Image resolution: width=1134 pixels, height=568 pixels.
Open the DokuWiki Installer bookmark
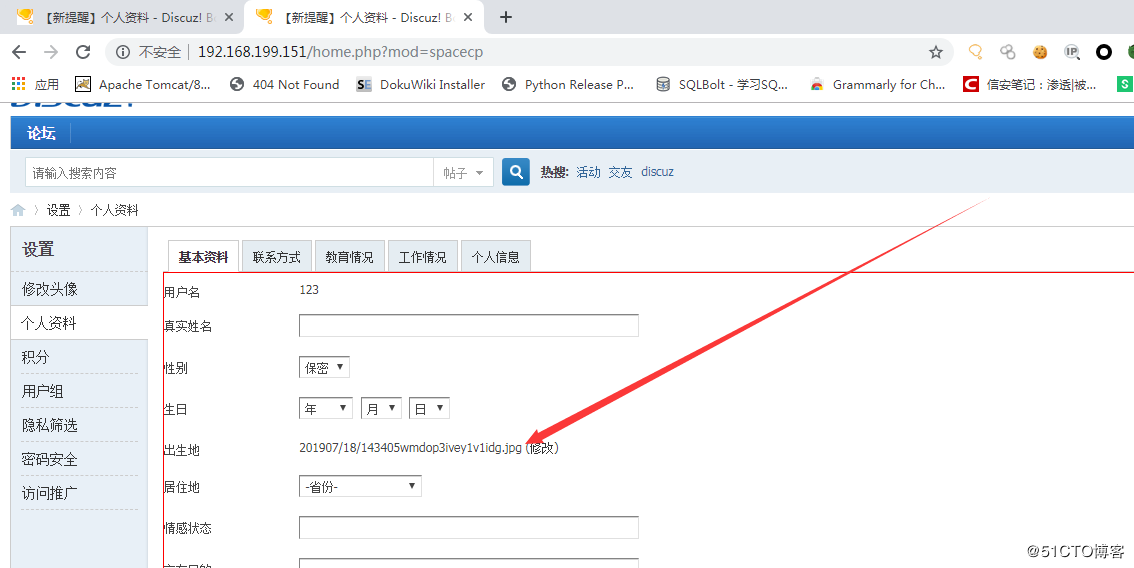pyautogui.click(x=421, y=85)
